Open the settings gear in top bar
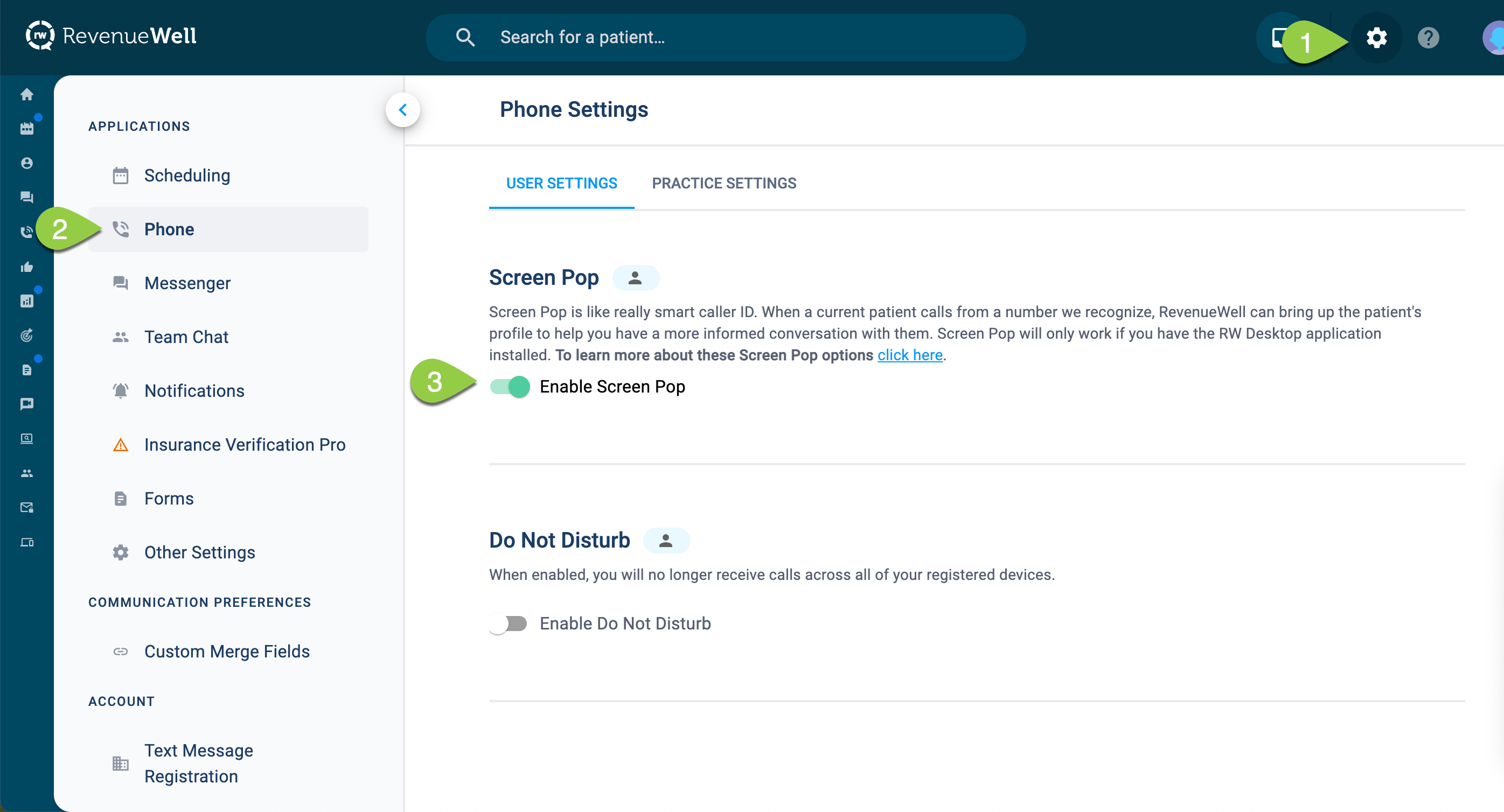Screen dimensions: 1504x812 pos(1376,38)
